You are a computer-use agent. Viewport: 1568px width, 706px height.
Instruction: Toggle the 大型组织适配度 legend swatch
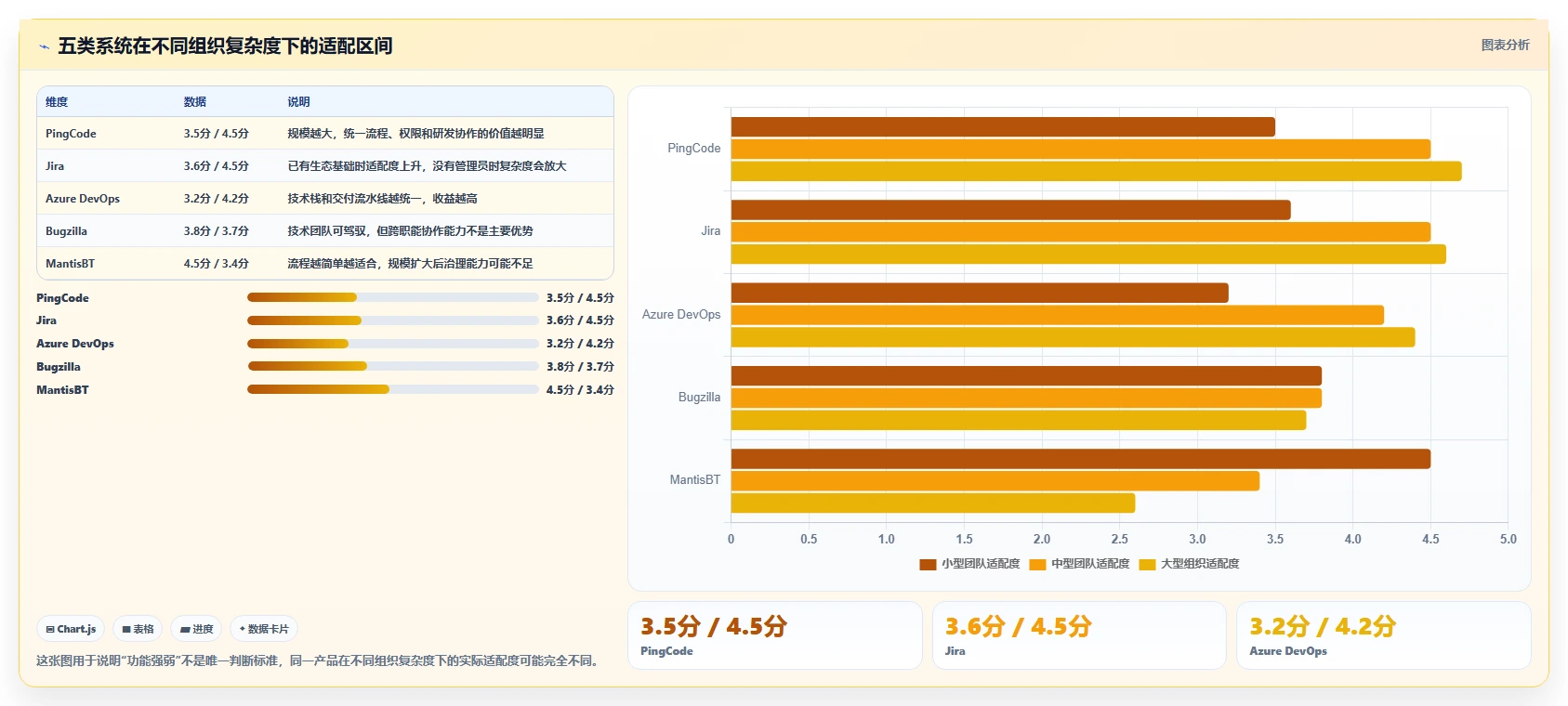(x=1147, y=564)
